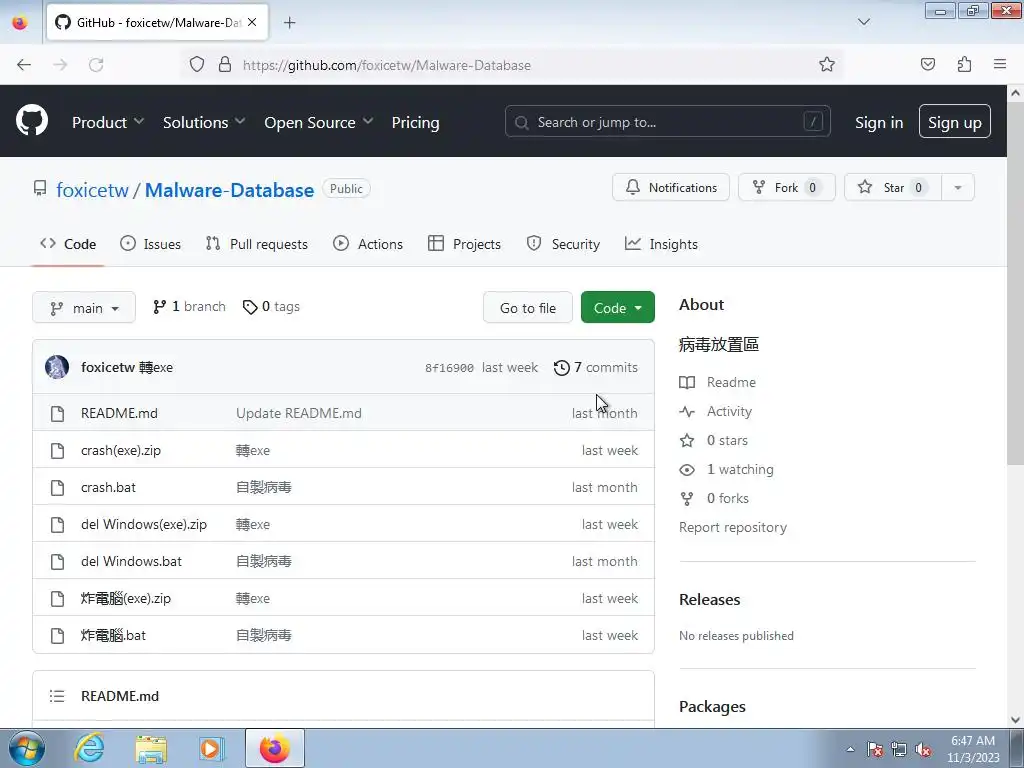The height and width of the screenshot is (768, 1024).
Task: Click the network icon in system tray
Action: tap(899, 749)
